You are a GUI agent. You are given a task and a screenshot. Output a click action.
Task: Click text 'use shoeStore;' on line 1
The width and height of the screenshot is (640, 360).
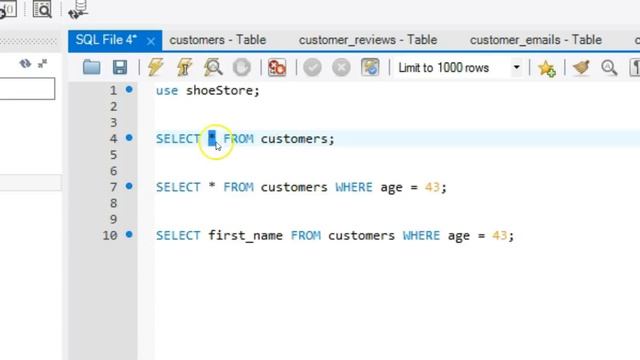(x=207, y=91)
